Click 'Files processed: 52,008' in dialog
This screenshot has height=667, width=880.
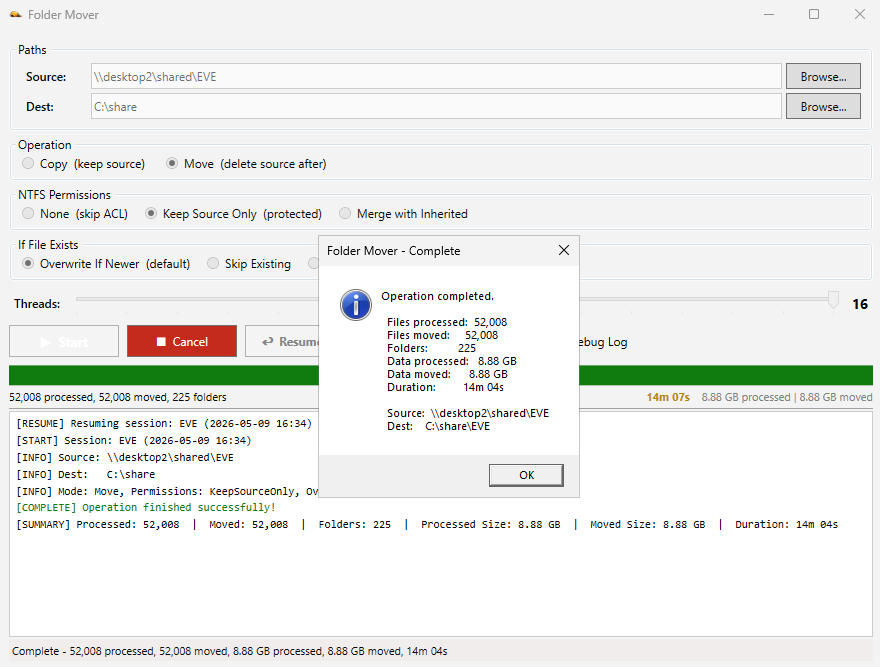[x=447, y=322]
